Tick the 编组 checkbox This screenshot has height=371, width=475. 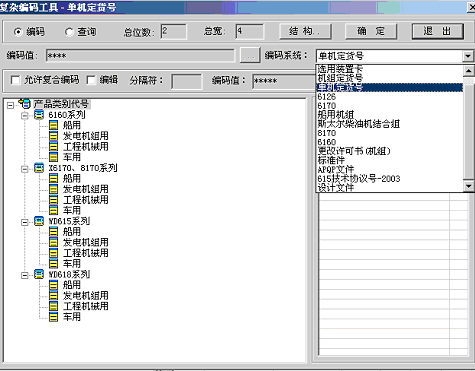click(91, 80)
